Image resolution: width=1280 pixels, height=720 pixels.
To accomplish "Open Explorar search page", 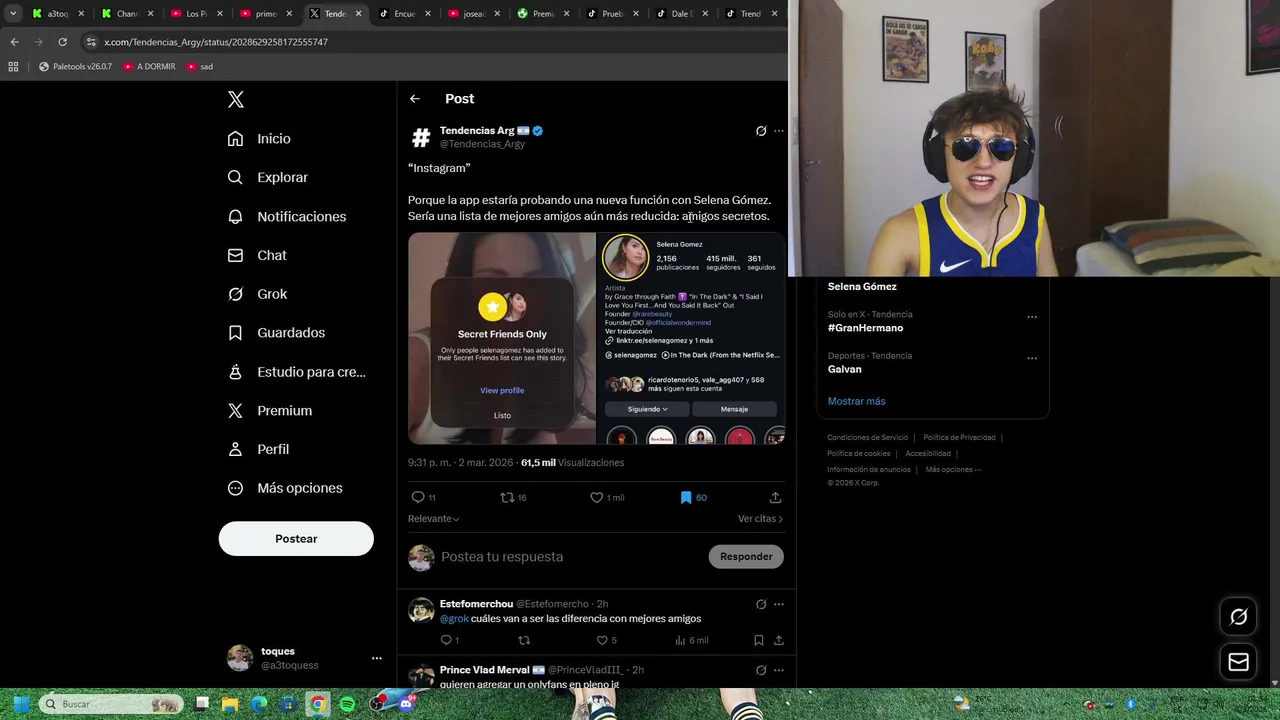I will coord(267,177).
